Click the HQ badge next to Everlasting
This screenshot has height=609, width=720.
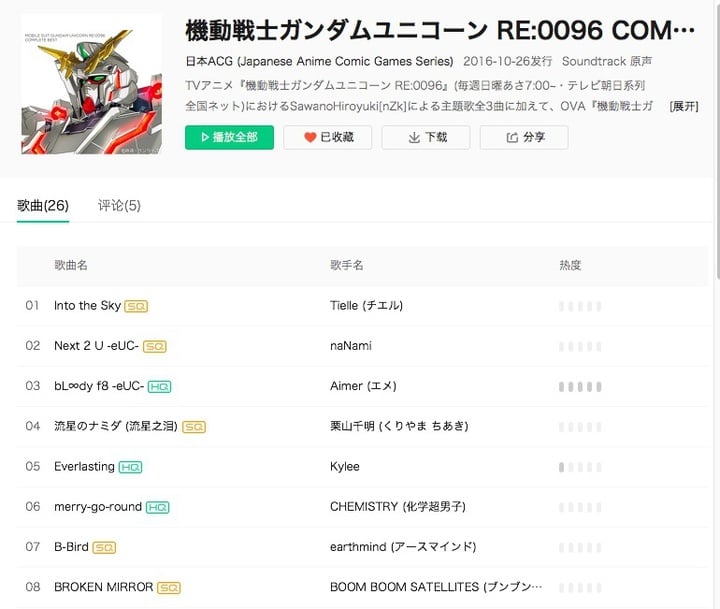pyautogui.click(x=130, y=467)
